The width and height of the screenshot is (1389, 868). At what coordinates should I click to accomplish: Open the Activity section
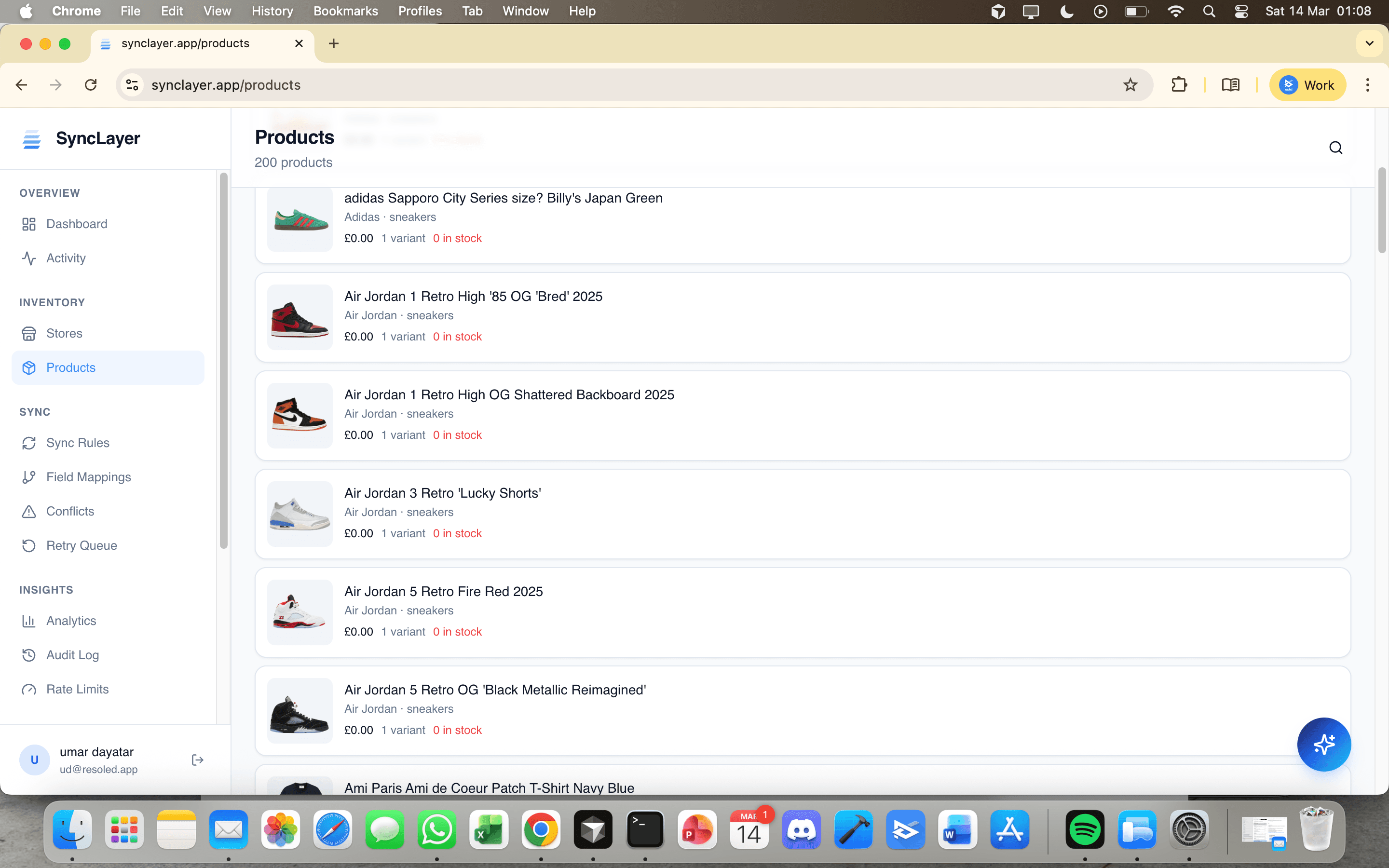(x=108, y=258)
